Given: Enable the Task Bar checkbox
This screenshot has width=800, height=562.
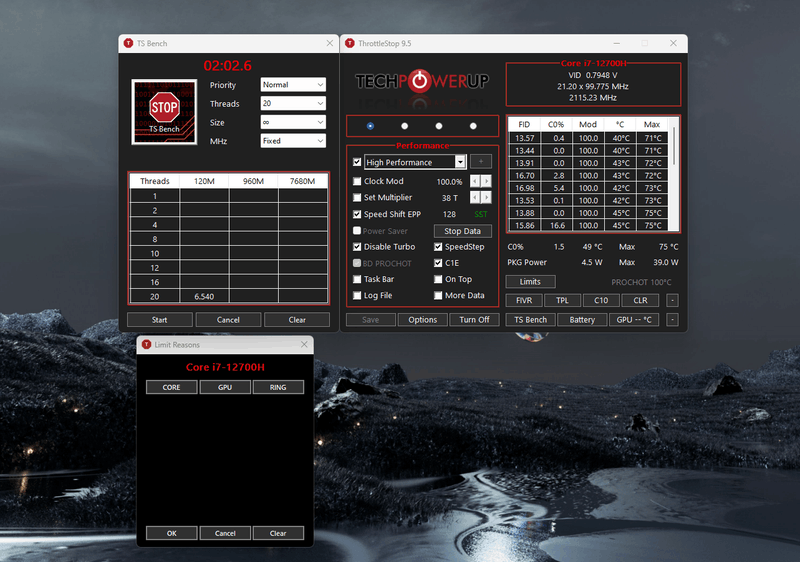Looking at the screenshot, I should point(357,279).
